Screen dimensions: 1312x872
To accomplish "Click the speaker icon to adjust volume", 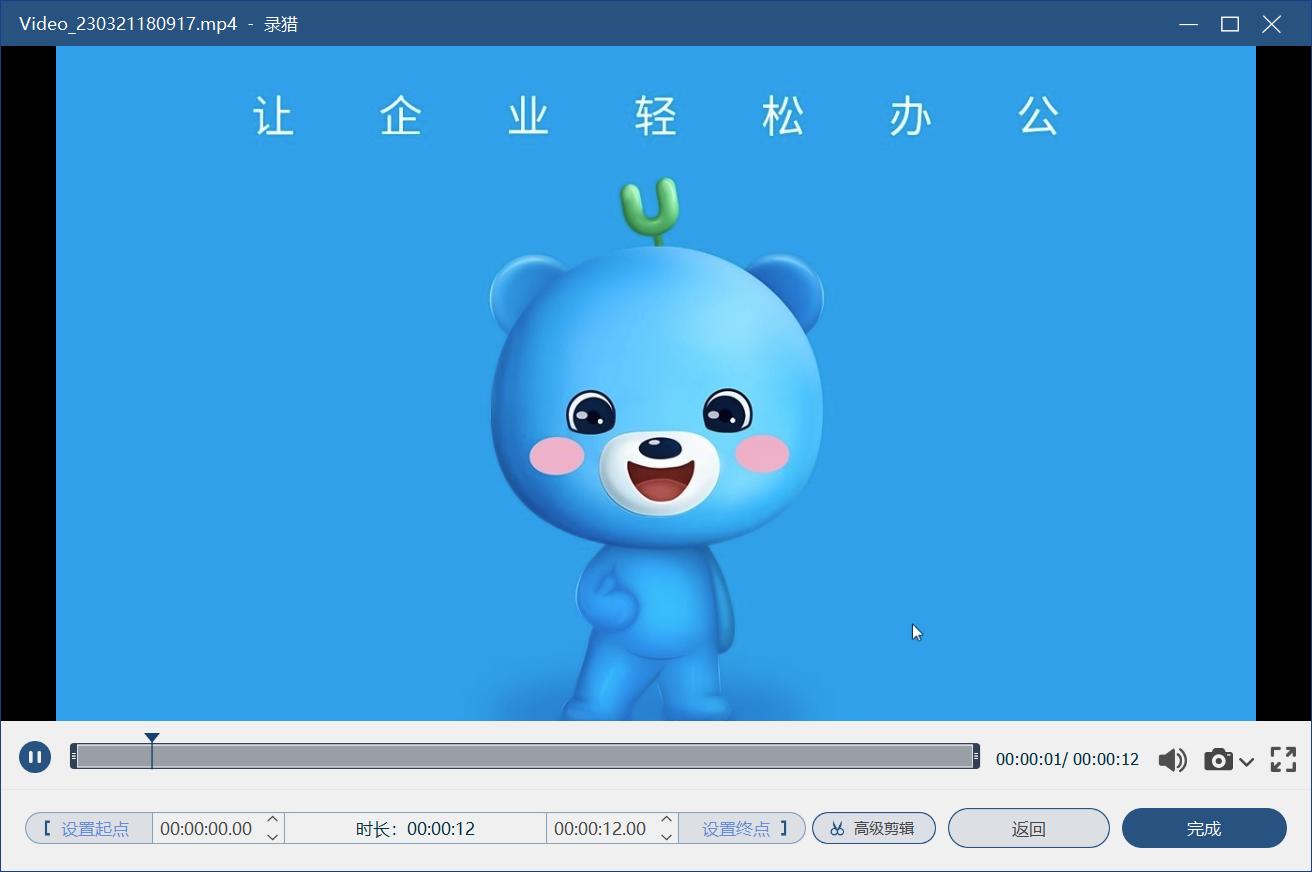I will (x=1172, y=760).
